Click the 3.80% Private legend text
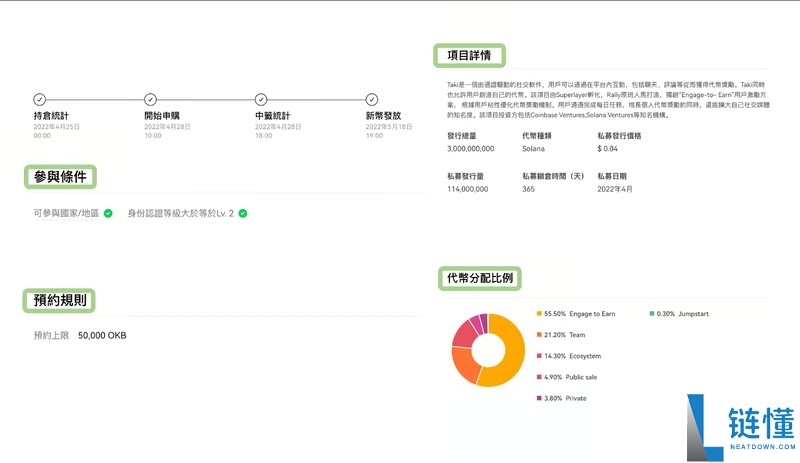The image size is (800, 463). (565, 398)
